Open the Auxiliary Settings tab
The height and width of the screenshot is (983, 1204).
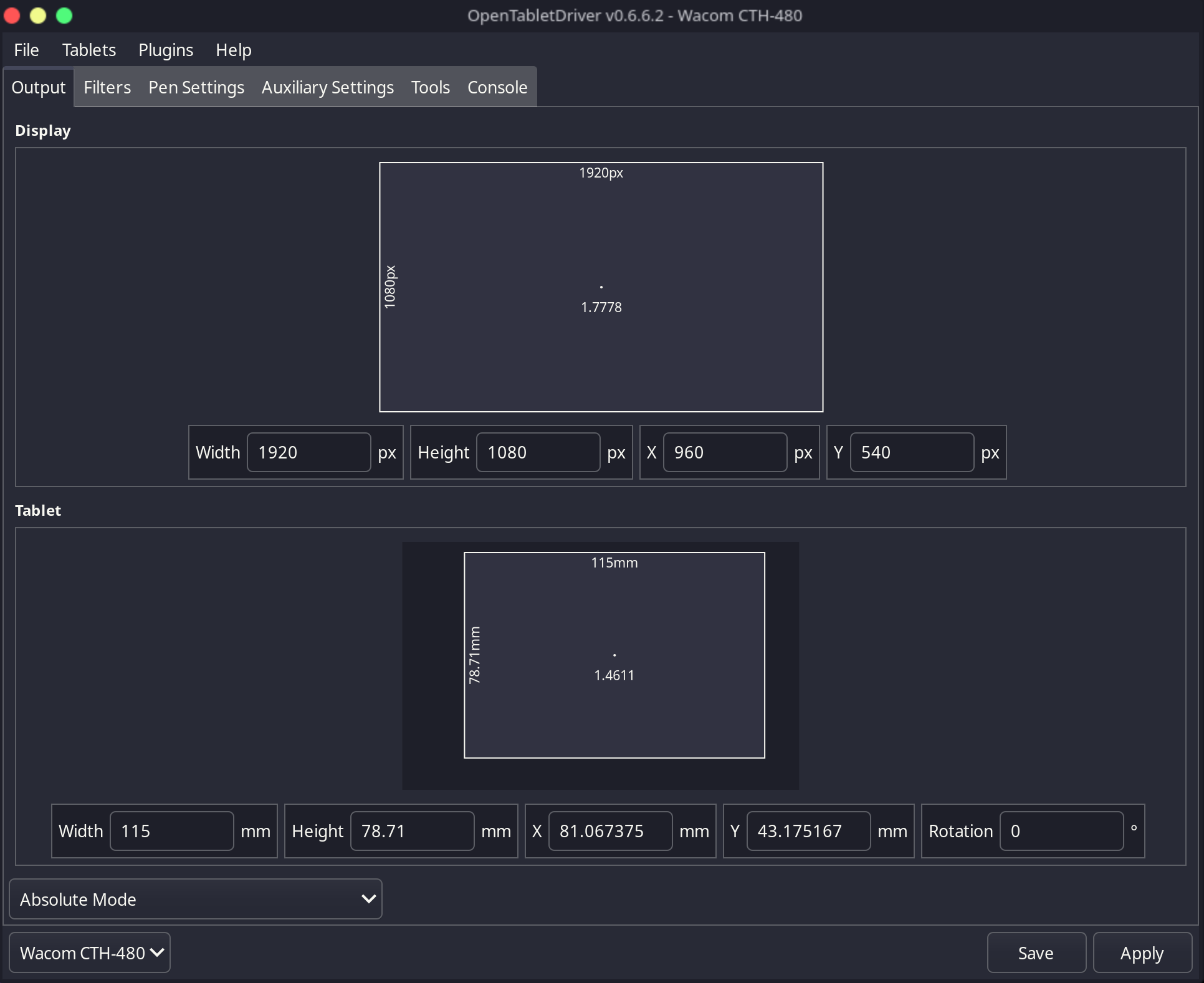point(328,87)
